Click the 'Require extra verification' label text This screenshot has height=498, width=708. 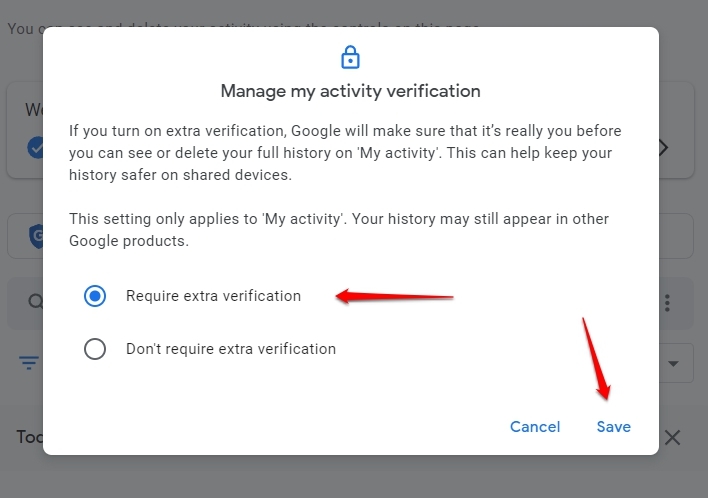pos(213,296)
